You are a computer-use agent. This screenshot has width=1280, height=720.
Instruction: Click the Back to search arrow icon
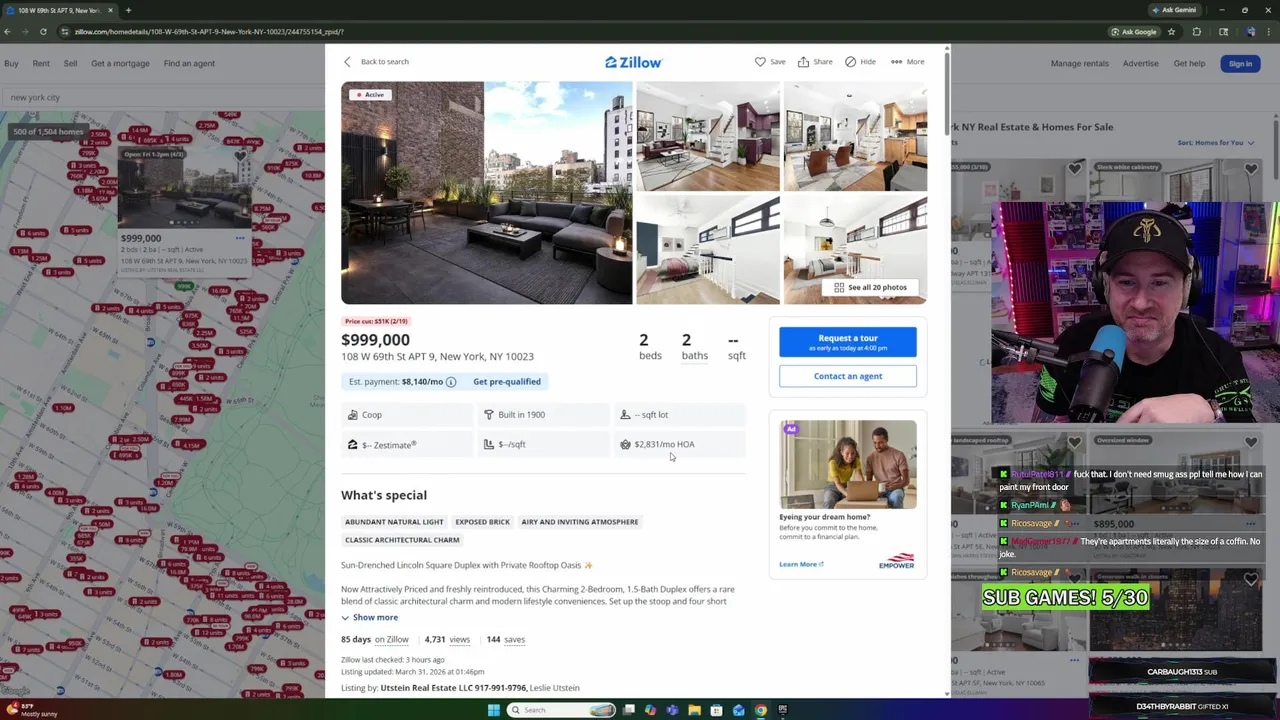point(347,62)
